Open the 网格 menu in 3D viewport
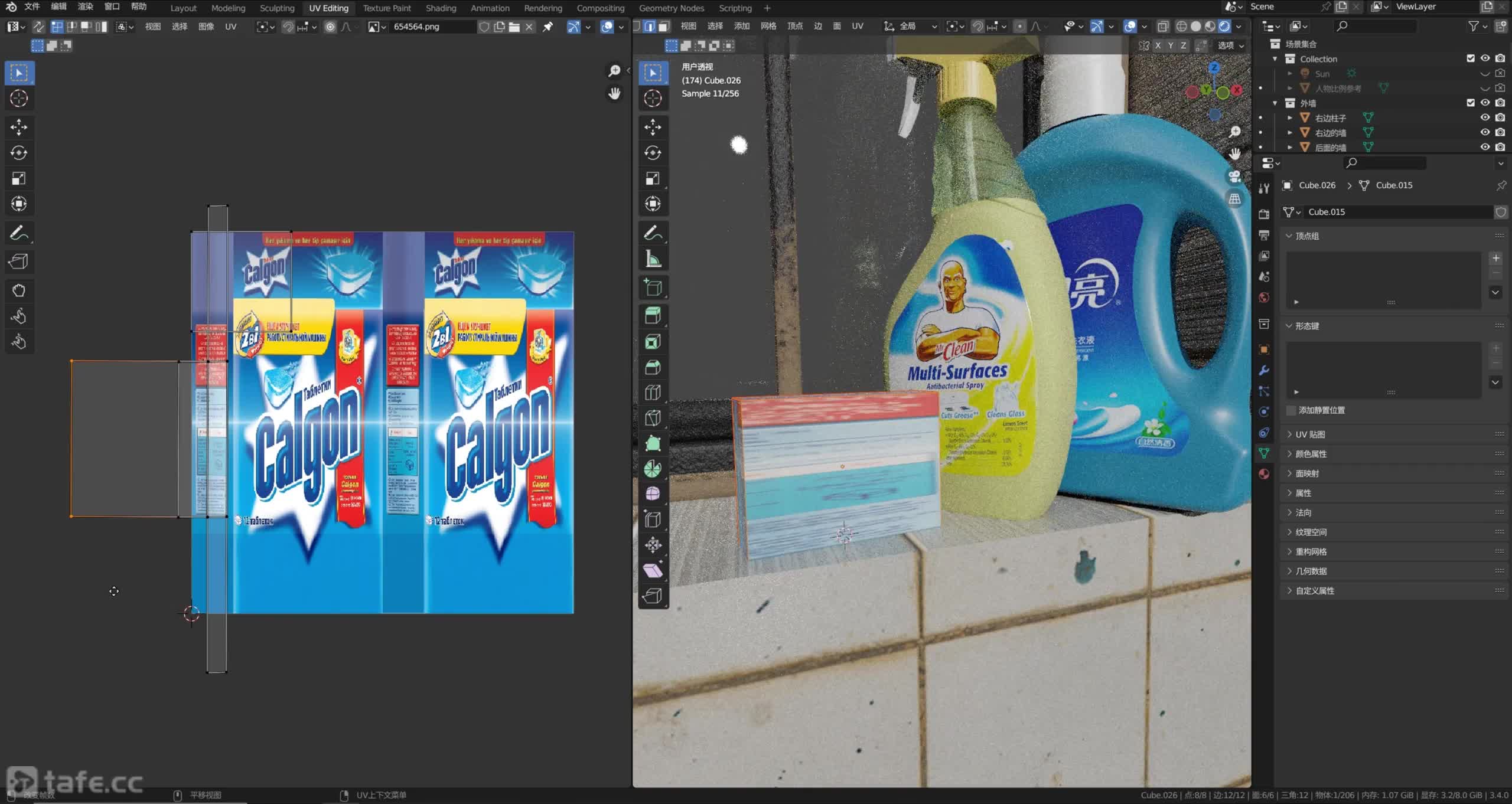 pos(768,27)
